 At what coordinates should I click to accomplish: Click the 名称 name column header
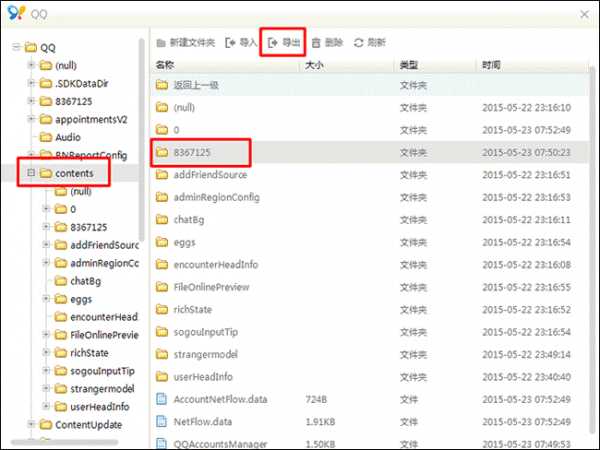tap(165, 65)
